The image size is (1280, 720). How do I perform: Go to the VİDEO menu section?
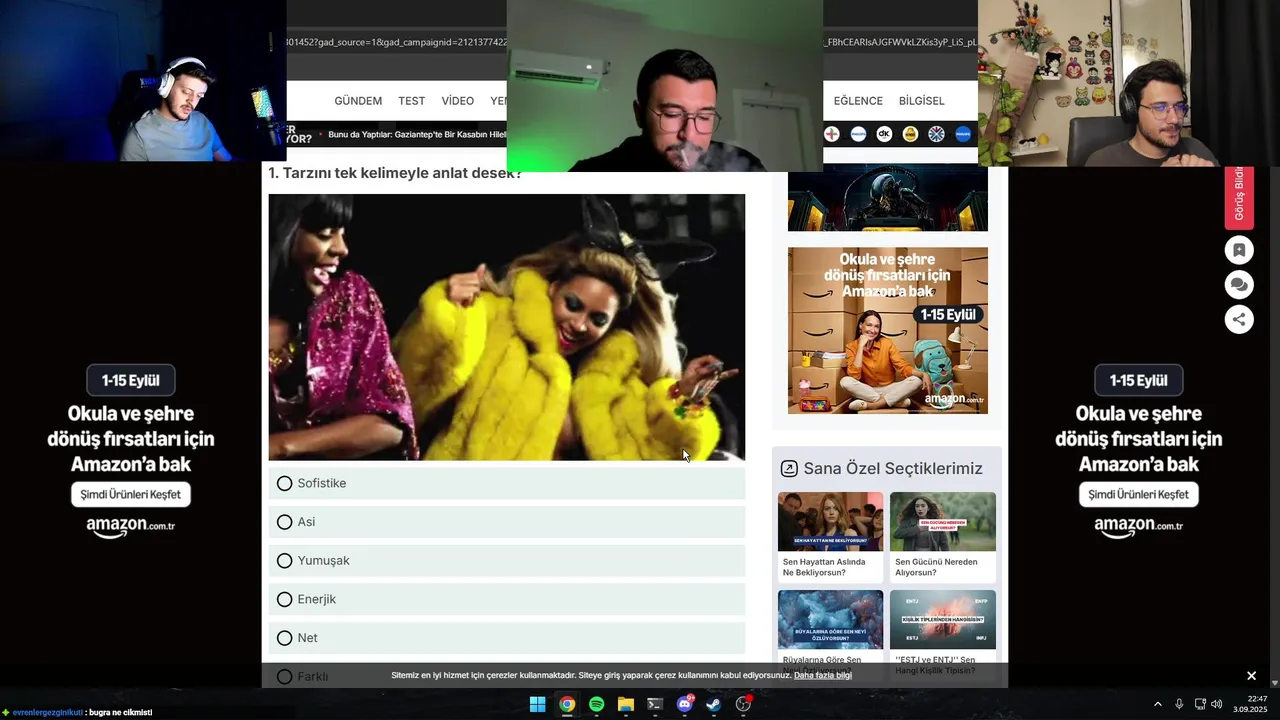coord(457,101)
